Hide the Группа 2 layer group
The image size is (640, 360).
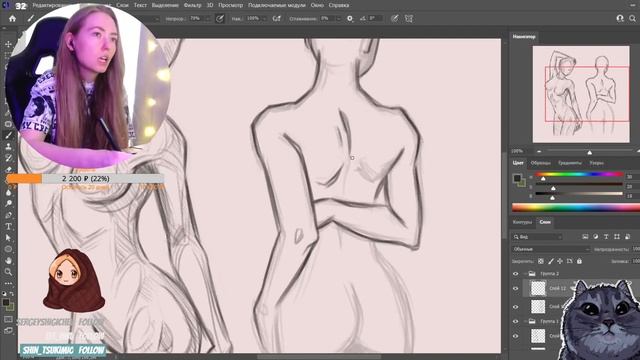(x=516, y=273)
